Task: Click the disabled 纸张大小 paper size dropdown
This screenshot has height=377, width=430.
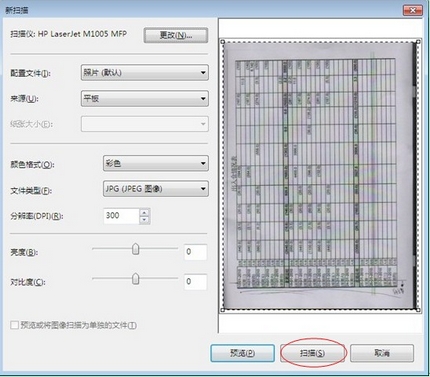Action: pyautogui.click(x=145, y=124)
